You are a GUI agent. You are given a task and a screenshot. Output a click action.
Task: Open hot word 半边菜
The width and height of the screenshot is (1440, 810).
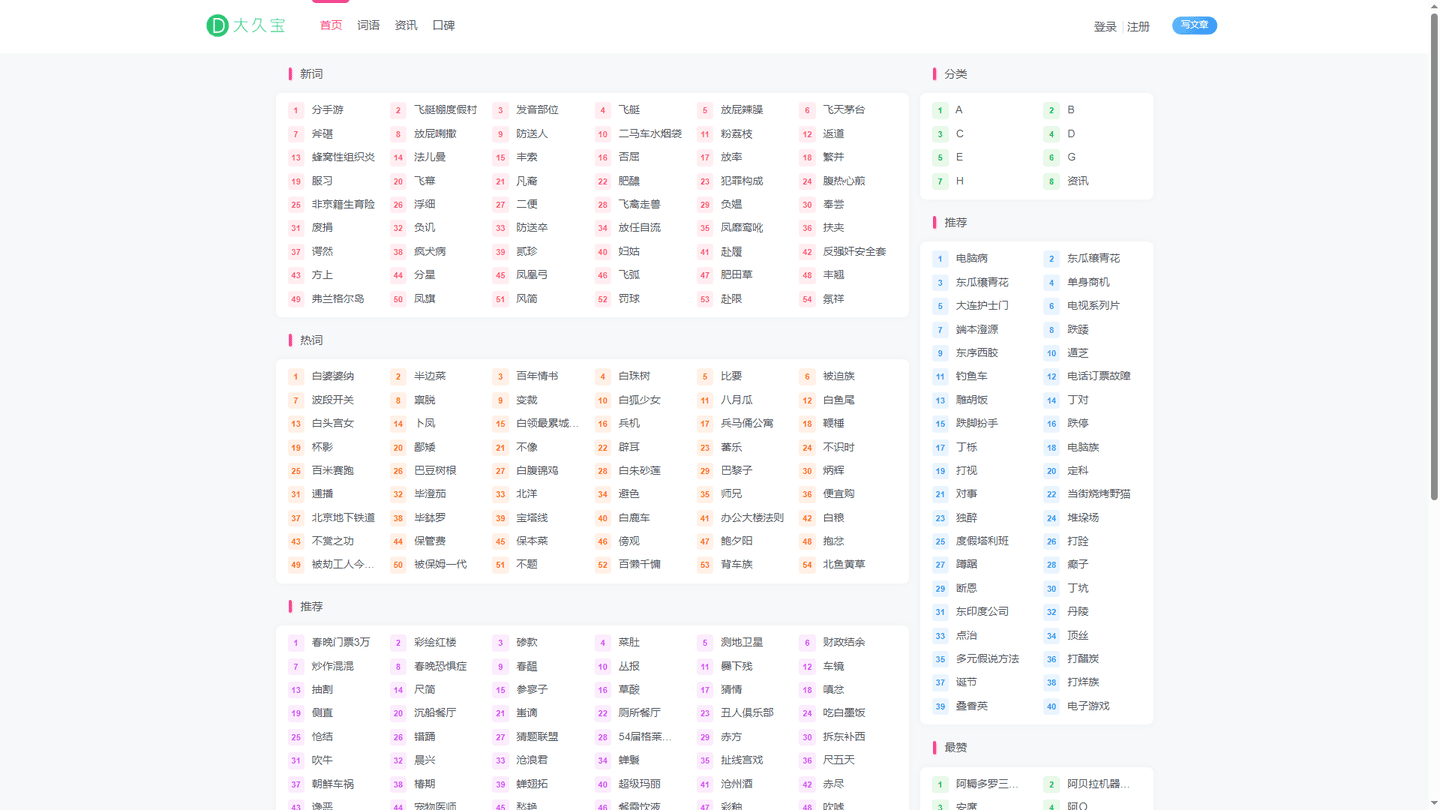click(x=430, y=376)
